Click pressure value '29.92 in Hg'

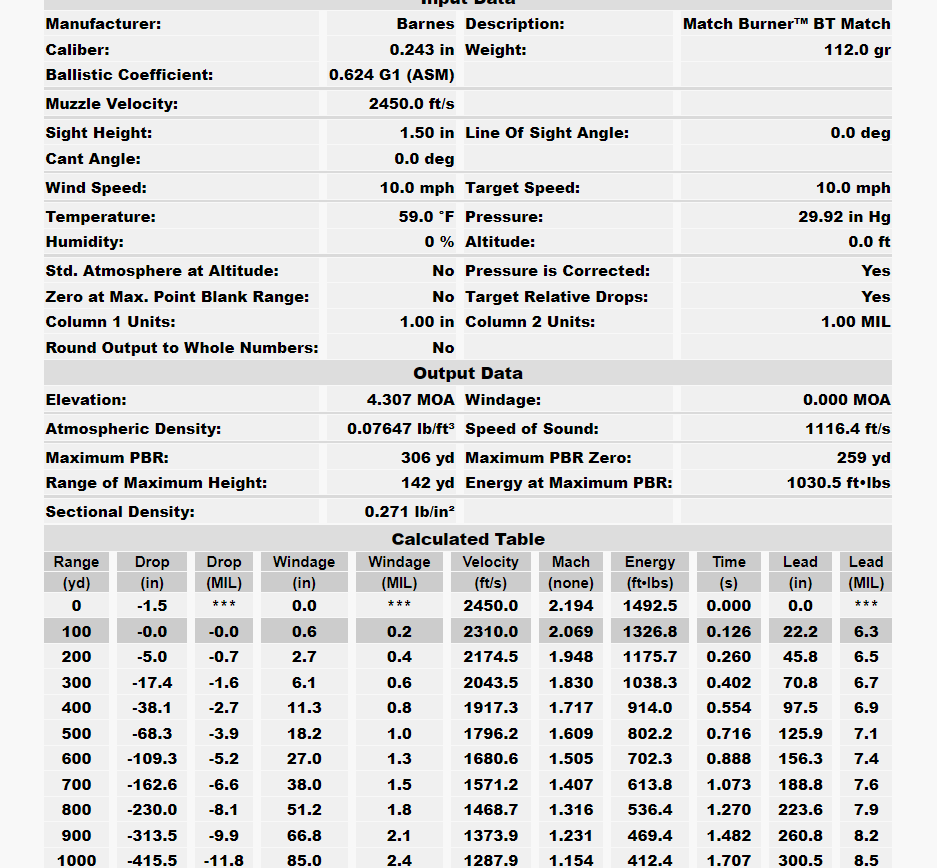pyautogui.click(x=844, y=216)
